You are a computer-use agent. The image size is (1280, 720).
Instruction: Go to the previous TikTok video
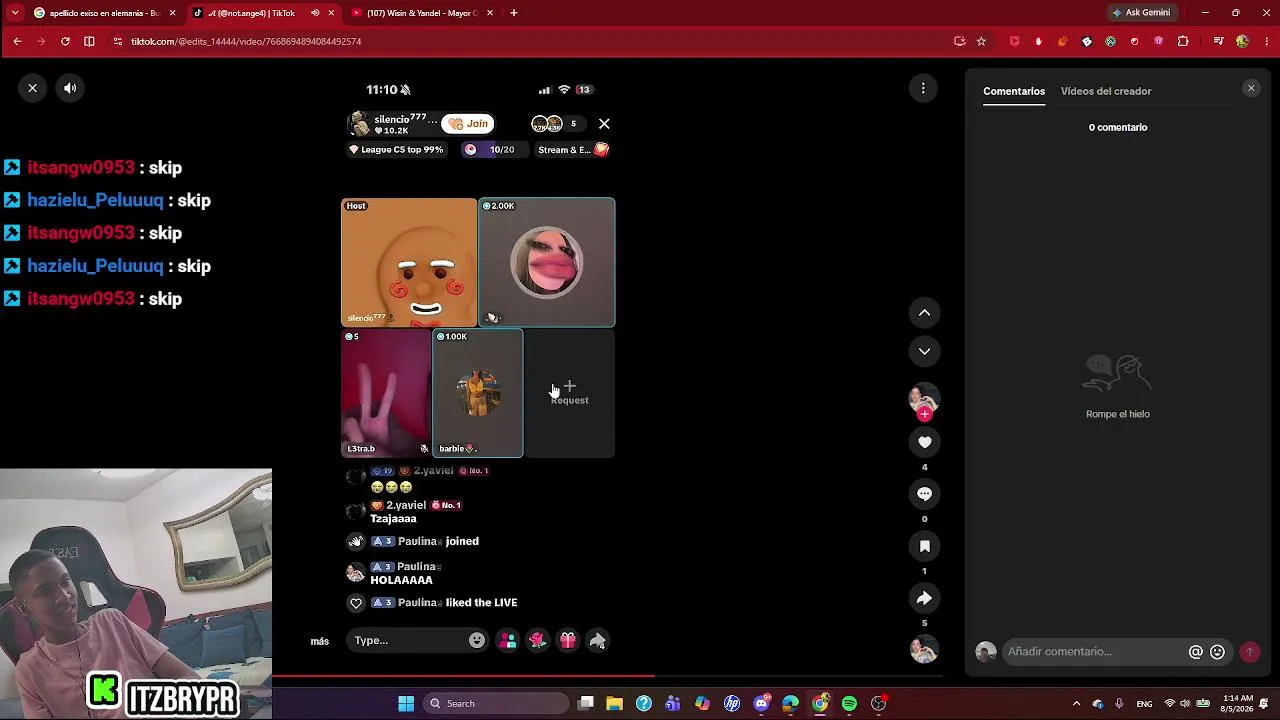924,313
